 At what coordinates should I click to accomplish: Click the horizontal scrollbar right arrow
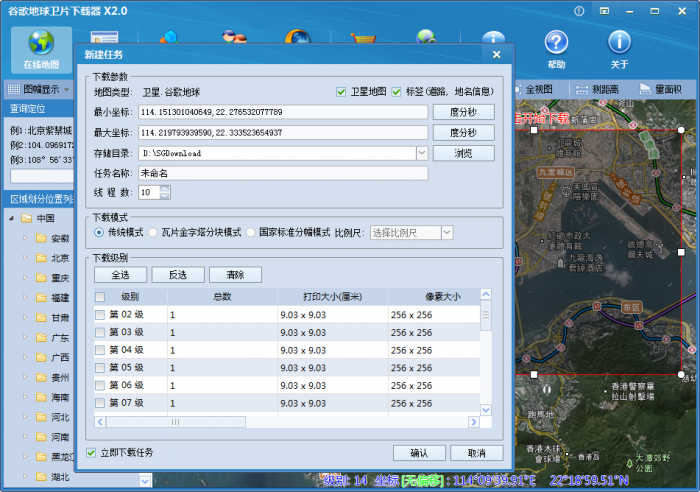(474, 422)
